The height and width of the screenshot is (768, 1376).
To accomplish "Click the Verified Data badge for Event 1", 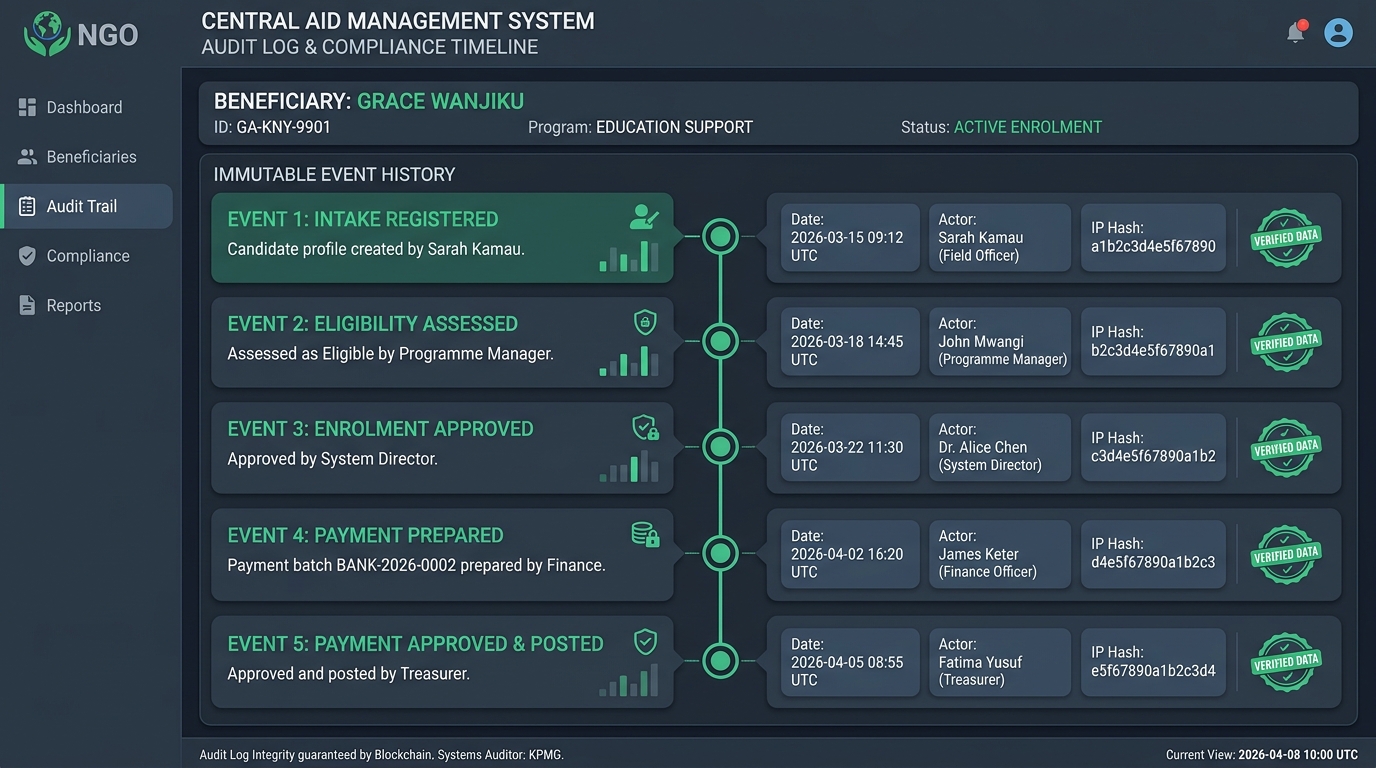I will (x=1286, y=237).
